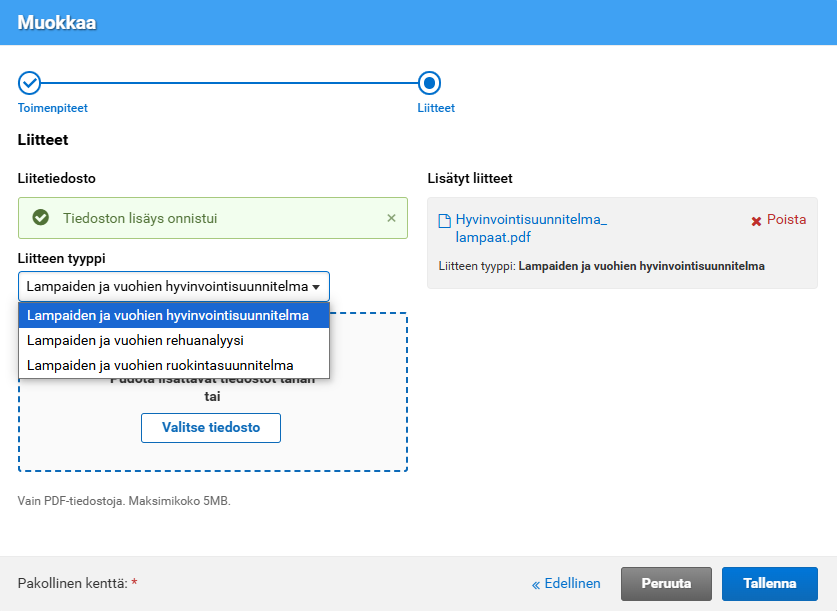
Task: Click the red X remove icon
Action: (x=756, y=221)
